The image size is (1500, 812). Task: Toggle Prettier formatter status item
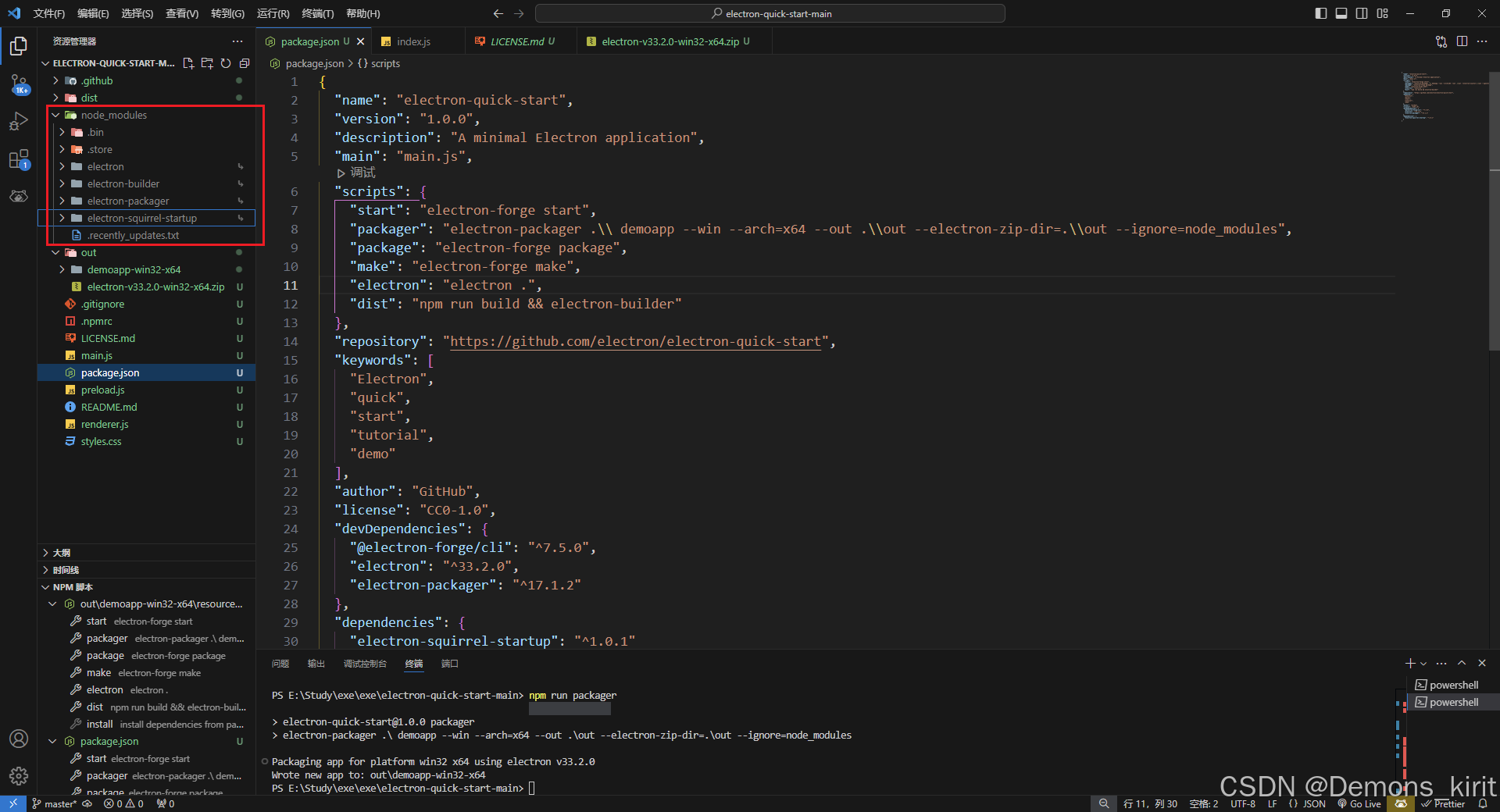coord(1444,803)
